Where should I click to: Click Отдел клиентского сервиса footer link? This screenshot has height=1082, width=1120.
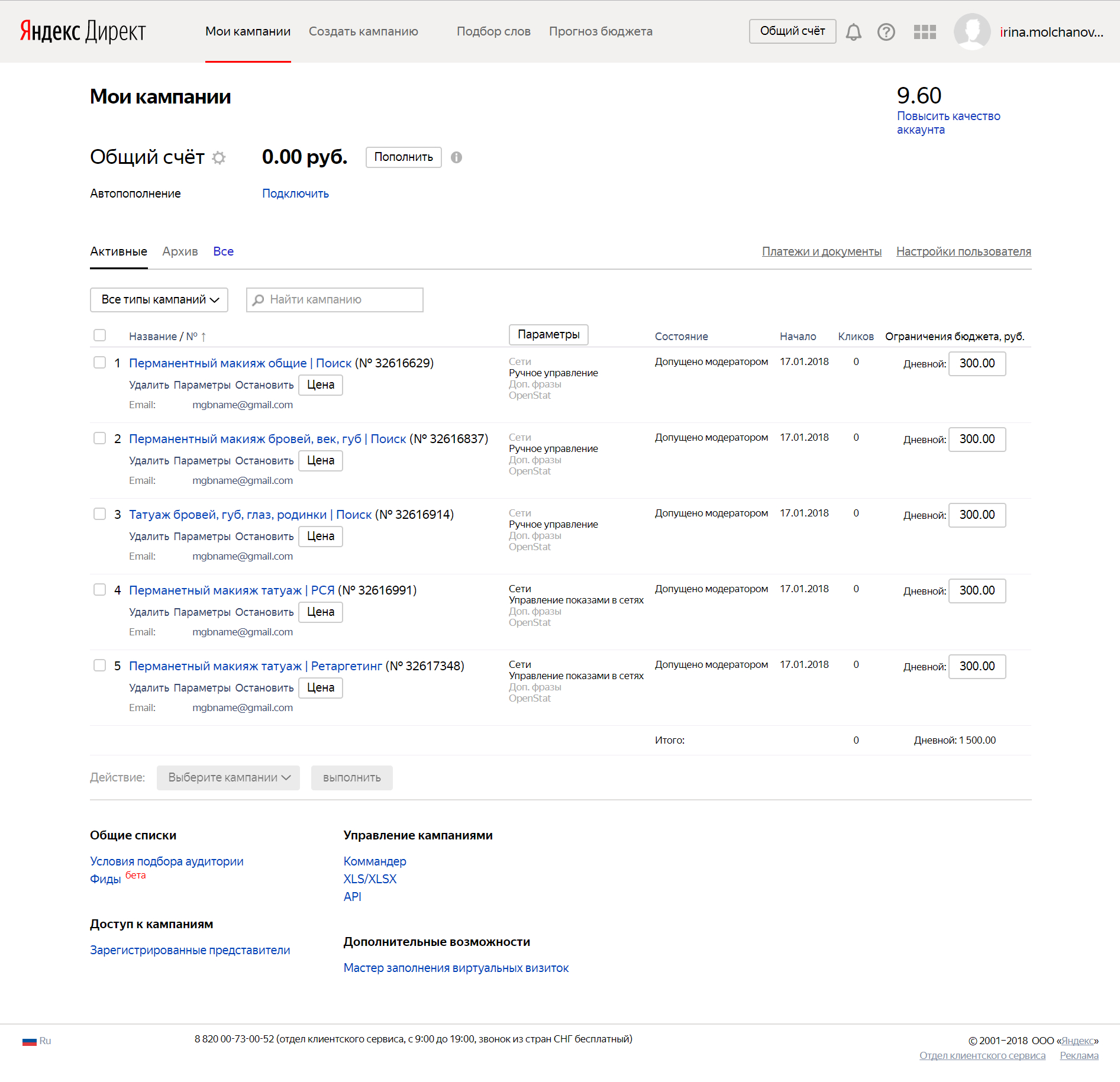click(x=982, y=1056)
